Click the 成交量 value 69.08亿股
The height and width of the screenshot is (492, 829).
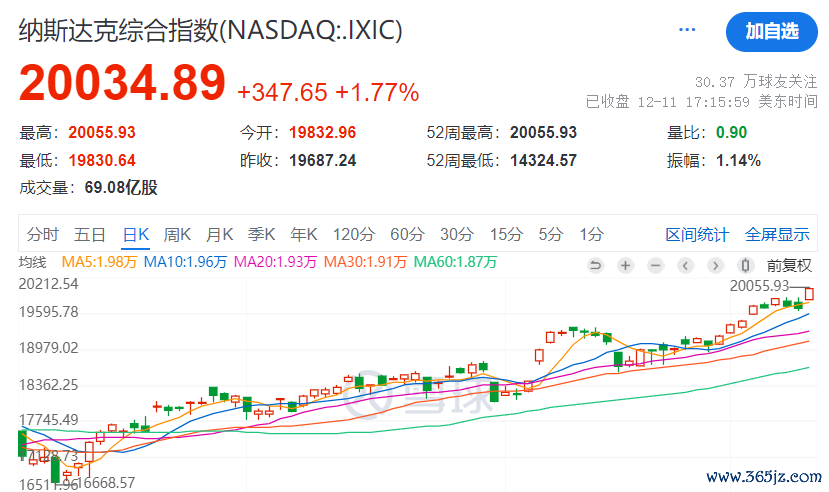click(x=121, y=188)
